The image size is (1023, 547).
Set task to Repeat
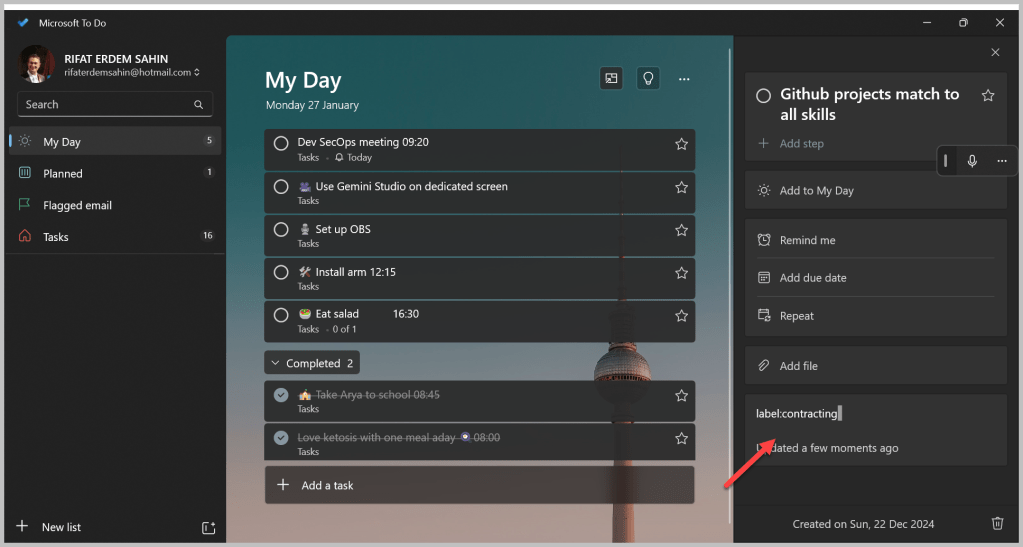876,316
